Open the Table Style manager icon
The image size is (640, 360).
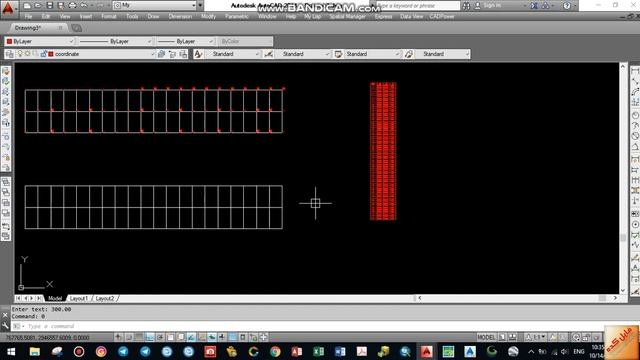point(338,54)
